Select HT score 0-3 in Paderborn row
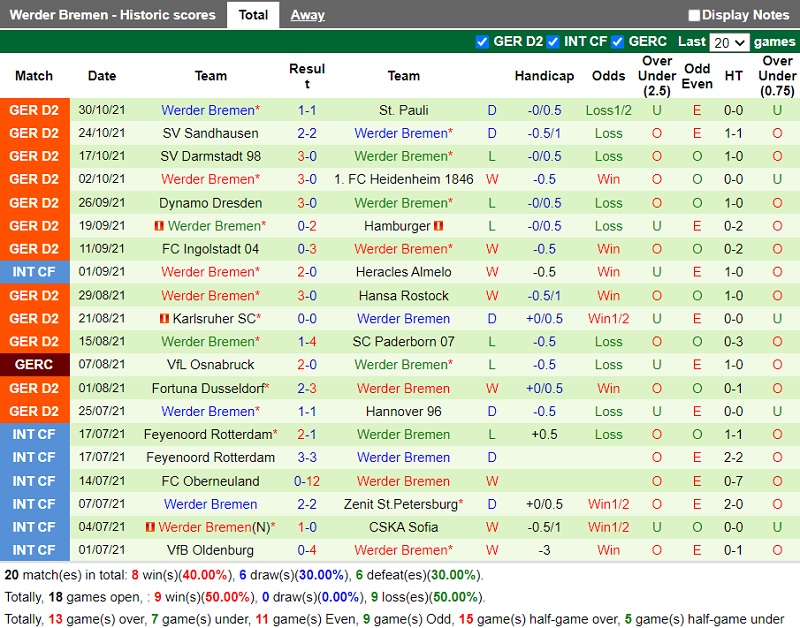This screenshot has height=628, width=800. coord(733,341)
